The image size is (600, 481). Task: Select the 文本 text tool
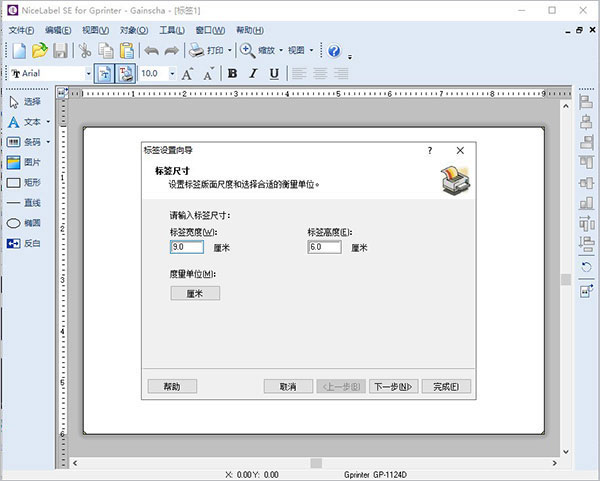click(x=24, y=122)
